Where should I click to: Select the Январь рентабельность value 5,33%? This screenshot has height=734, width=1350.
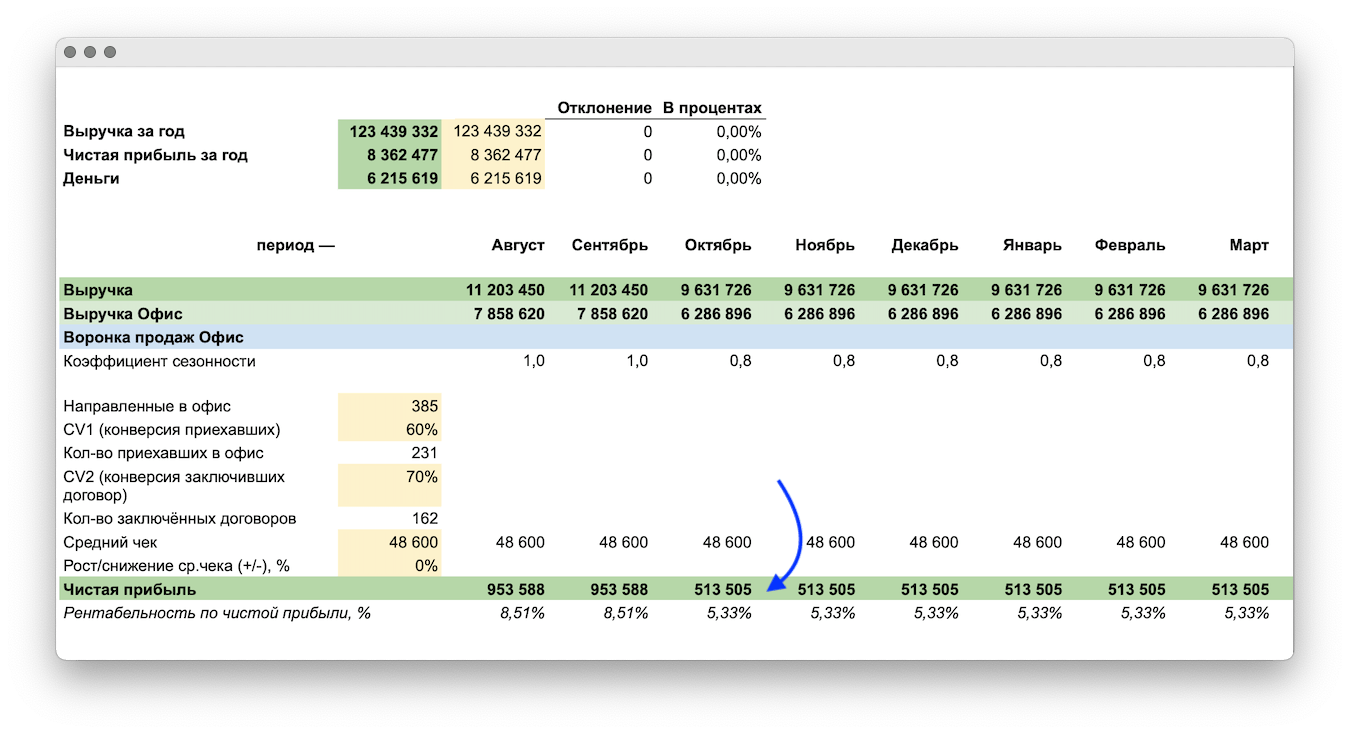pos(1039,613)
